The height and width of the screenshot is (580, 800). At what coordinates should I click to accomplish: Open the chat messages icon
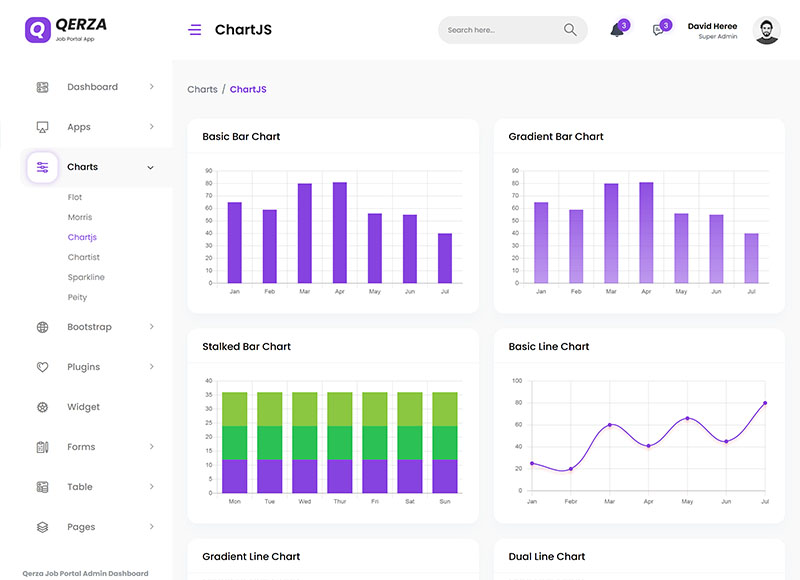(658, 30)
